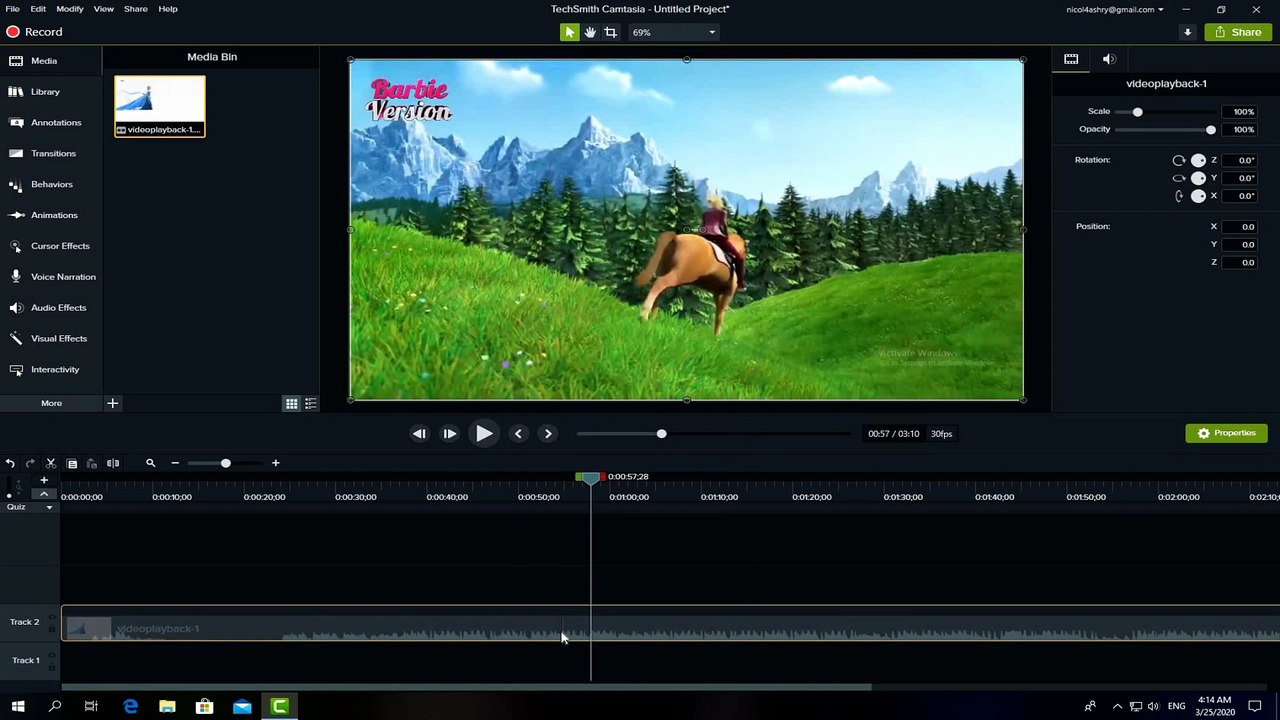Click the Position Y input field
Image resolution: width=1280 pixels, height=720 pixels.
pyautogui.click(x=1239, y=245)
